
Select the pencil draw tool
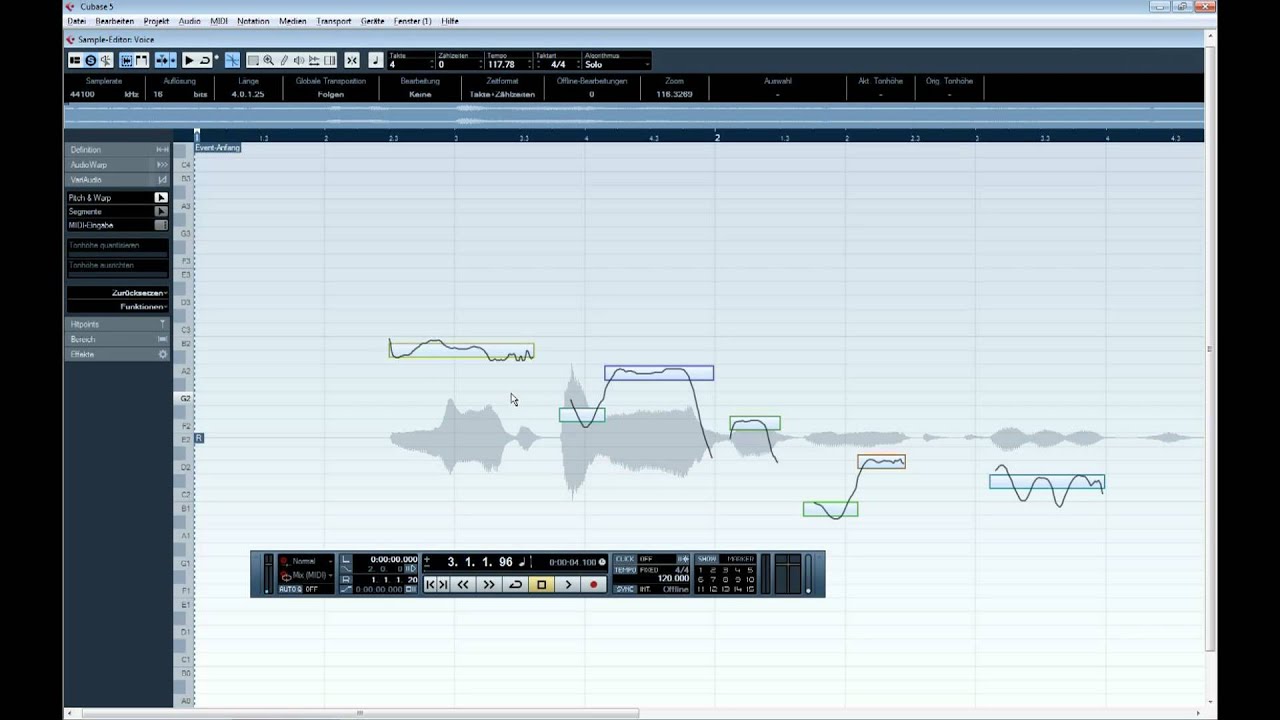284,60
